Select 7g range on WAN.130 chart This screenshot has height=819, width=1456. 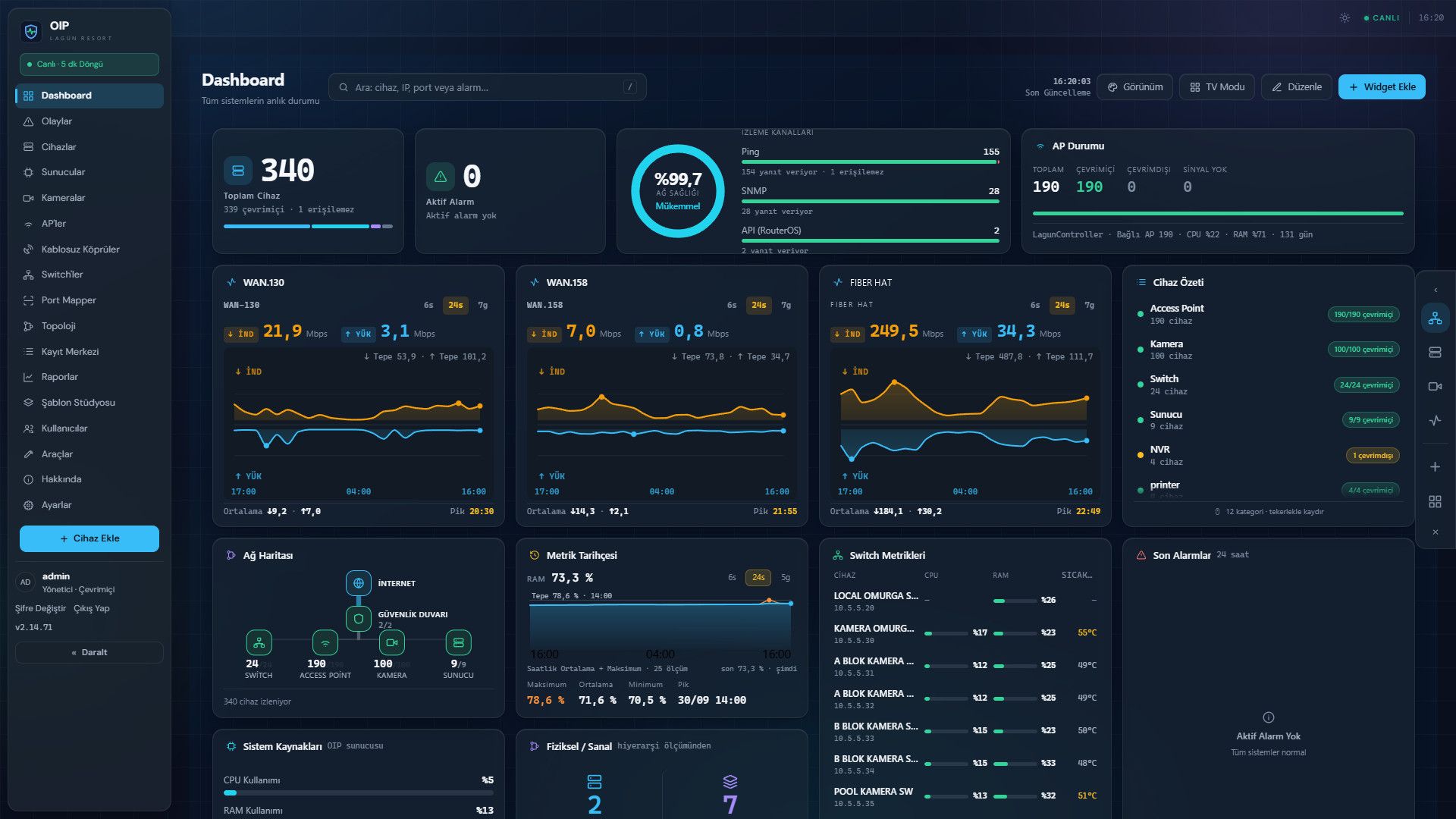point(482,305)
